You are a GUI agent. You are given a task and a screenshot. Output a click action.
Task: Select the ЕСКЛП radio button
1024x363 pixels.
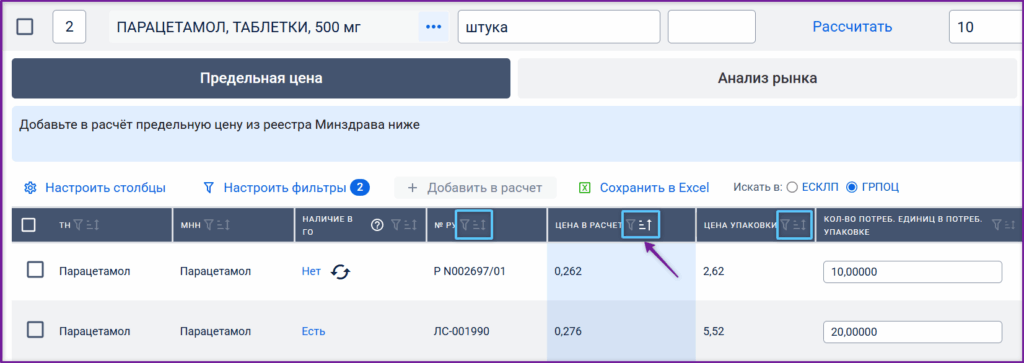tap(792, 187)
